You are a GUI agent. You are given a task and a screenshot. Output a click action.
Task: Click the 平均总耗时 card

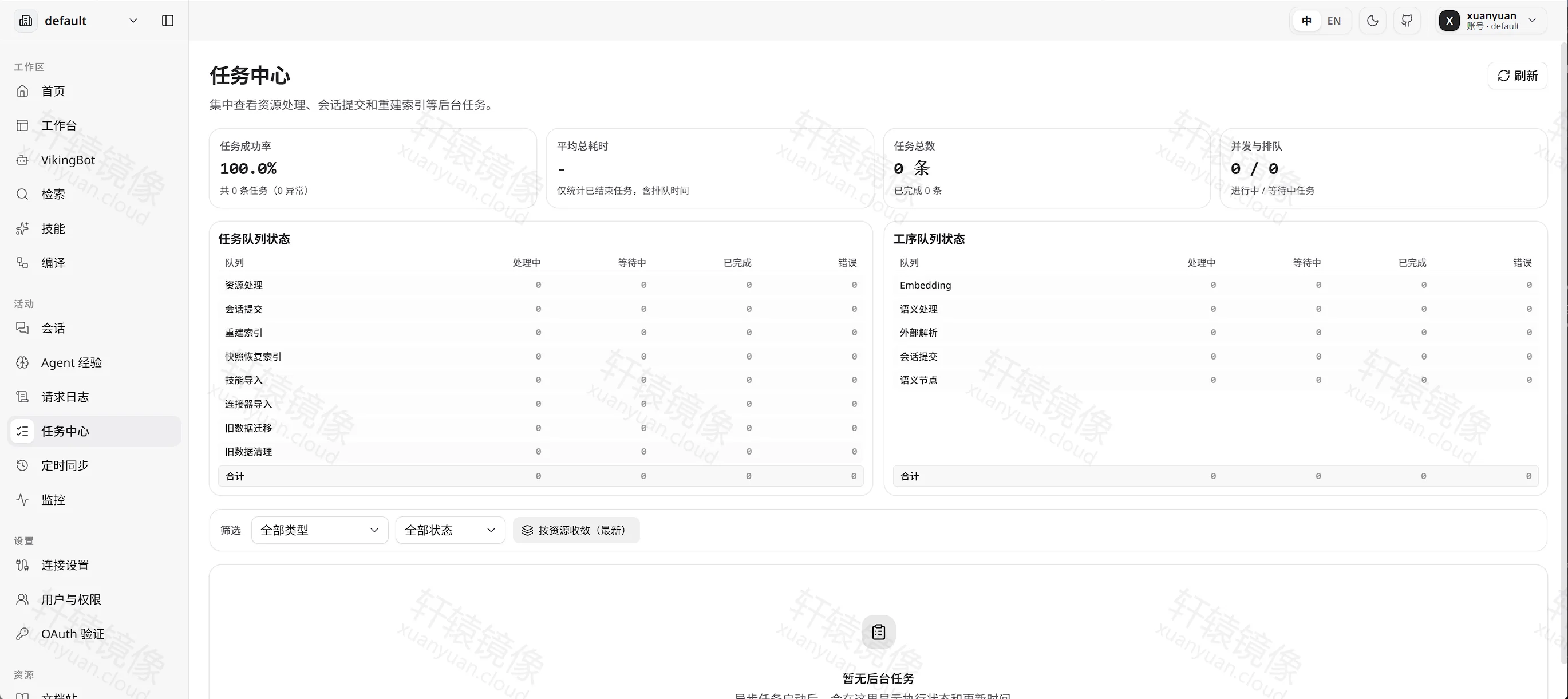(710, 168)
